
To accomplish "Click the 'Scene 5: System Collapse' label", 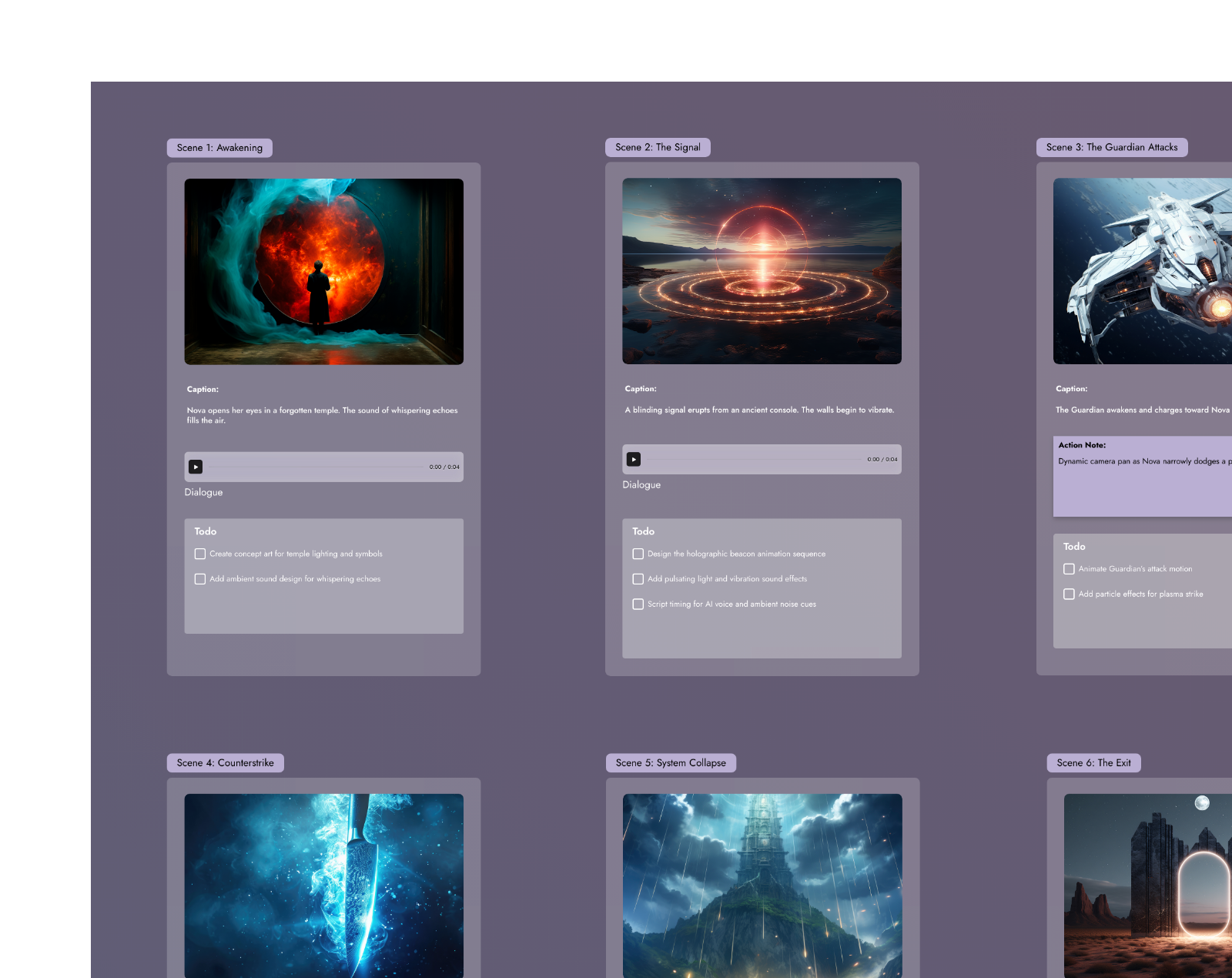I will (x=670, y=763).
